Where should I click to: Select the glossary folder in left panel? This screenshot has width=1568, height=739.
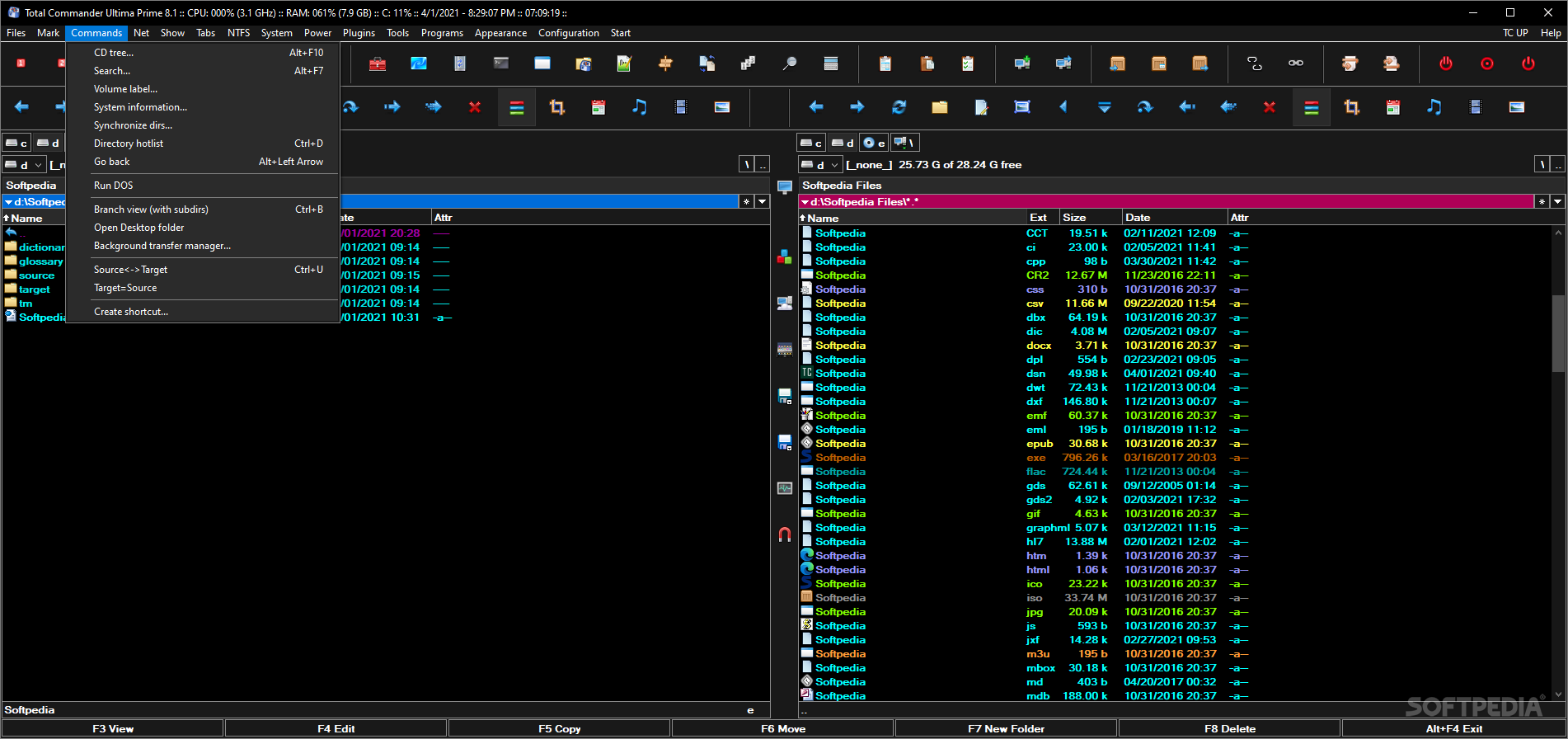pos(40,261)
